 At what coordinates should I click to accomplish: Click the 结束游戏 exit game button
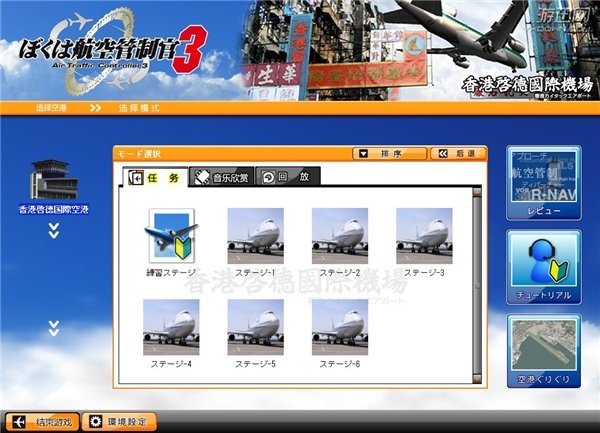(42, 422)
